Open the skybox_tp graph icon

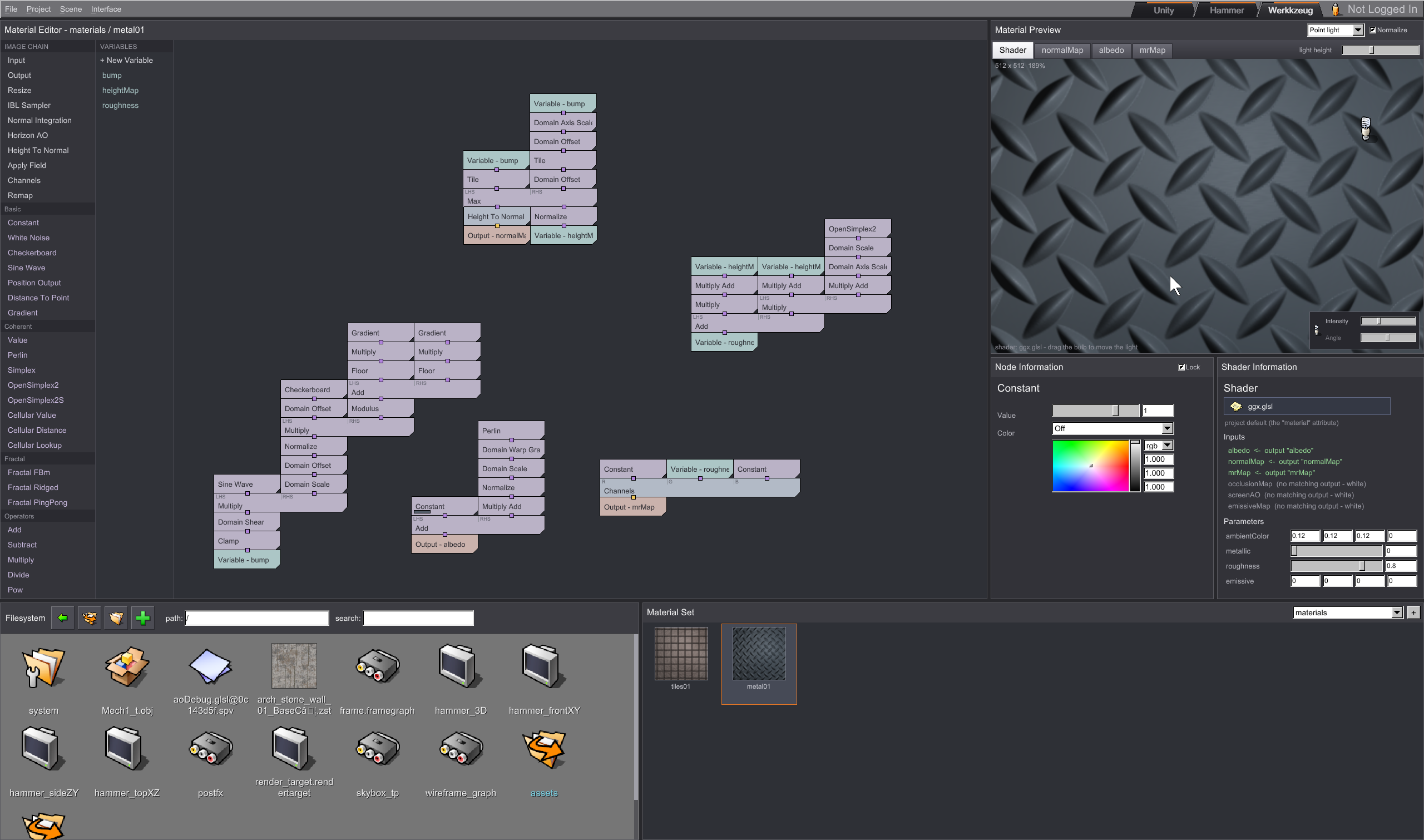pos(378,750)
